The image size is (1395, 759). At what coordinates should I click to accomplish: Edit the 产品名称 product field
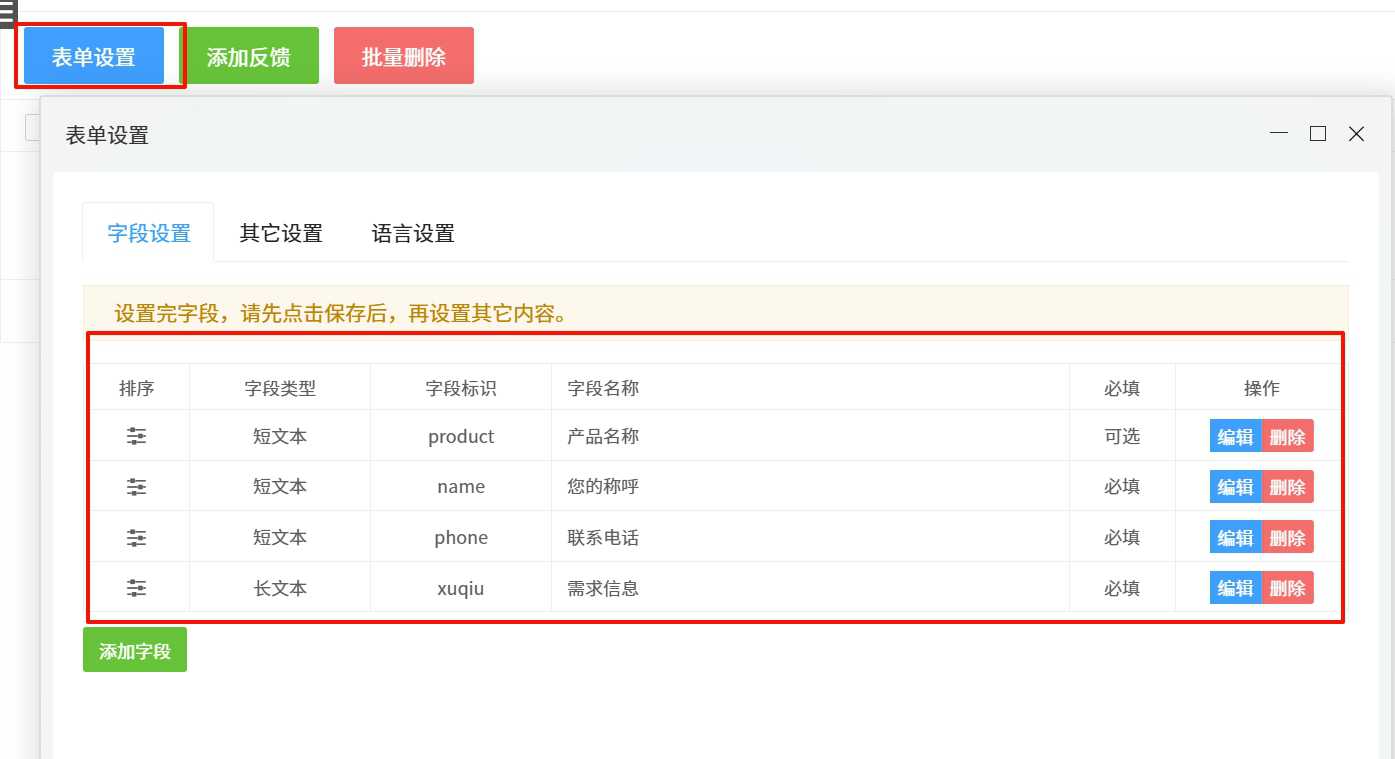click(x=1236, y=436)
